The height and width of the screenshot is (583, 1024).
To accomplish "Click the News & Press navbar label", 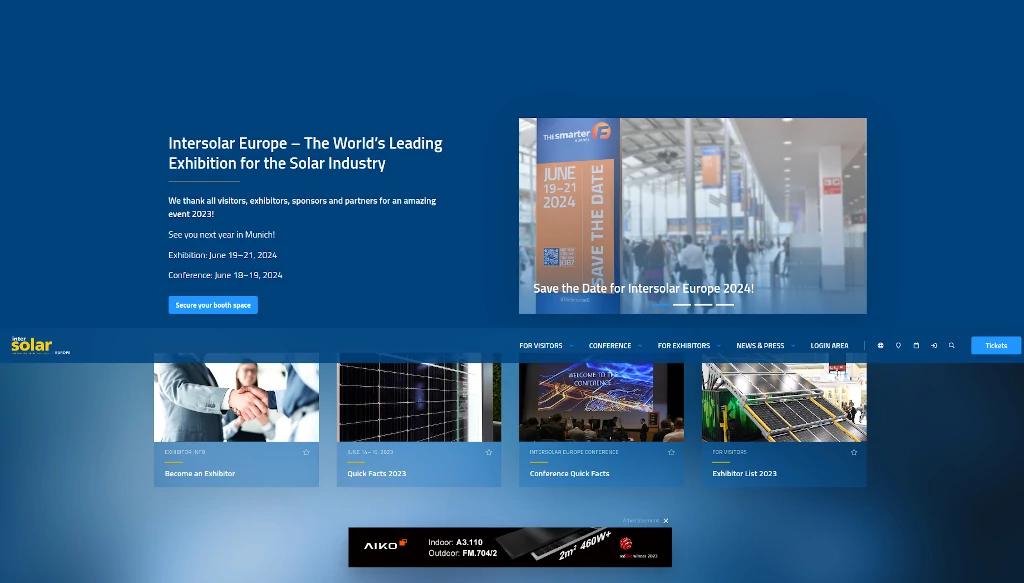I will 760,345.
